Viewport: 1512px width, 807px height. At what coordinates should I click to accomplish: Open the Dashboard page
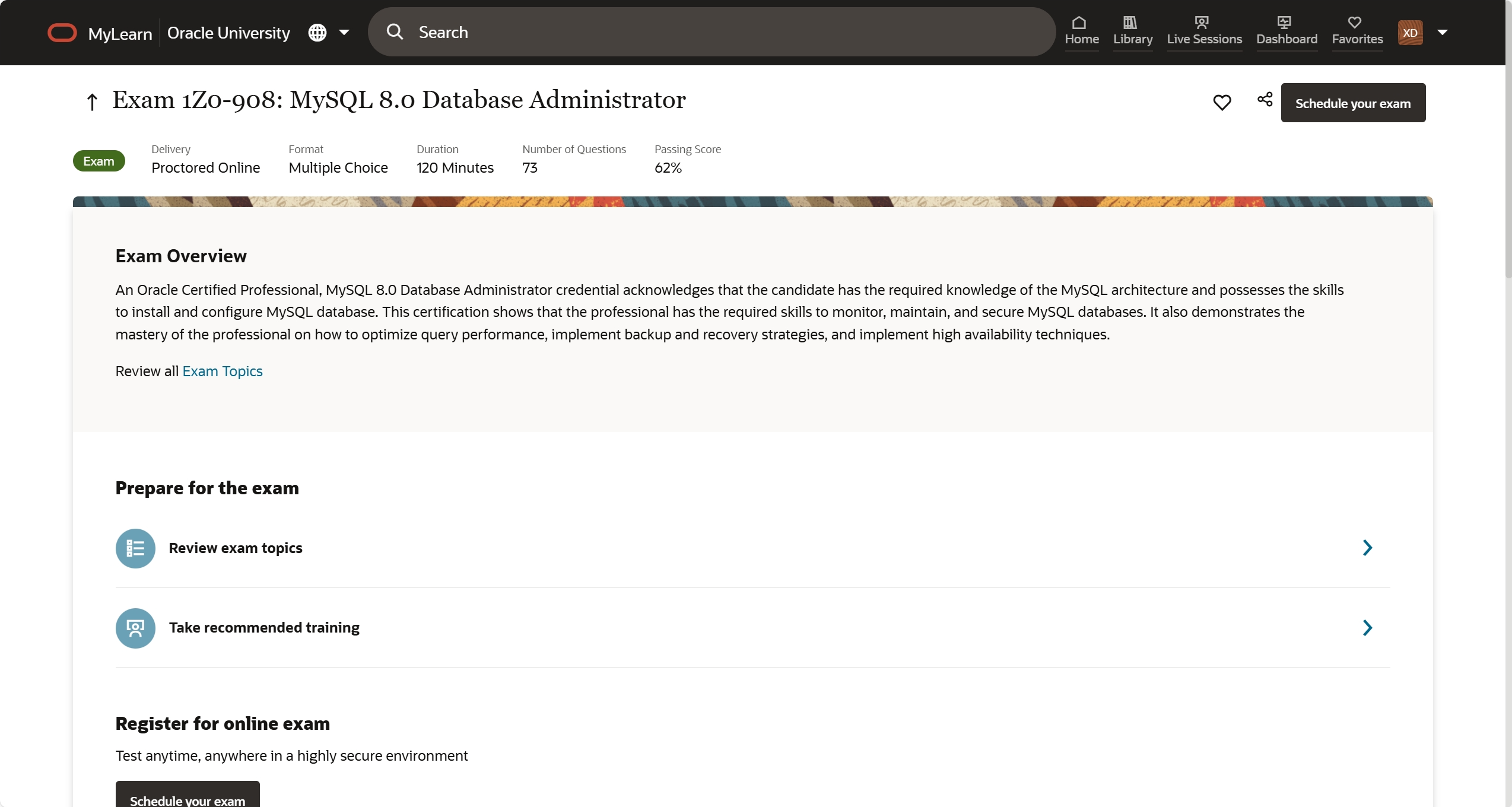[x=1286, y=31]
